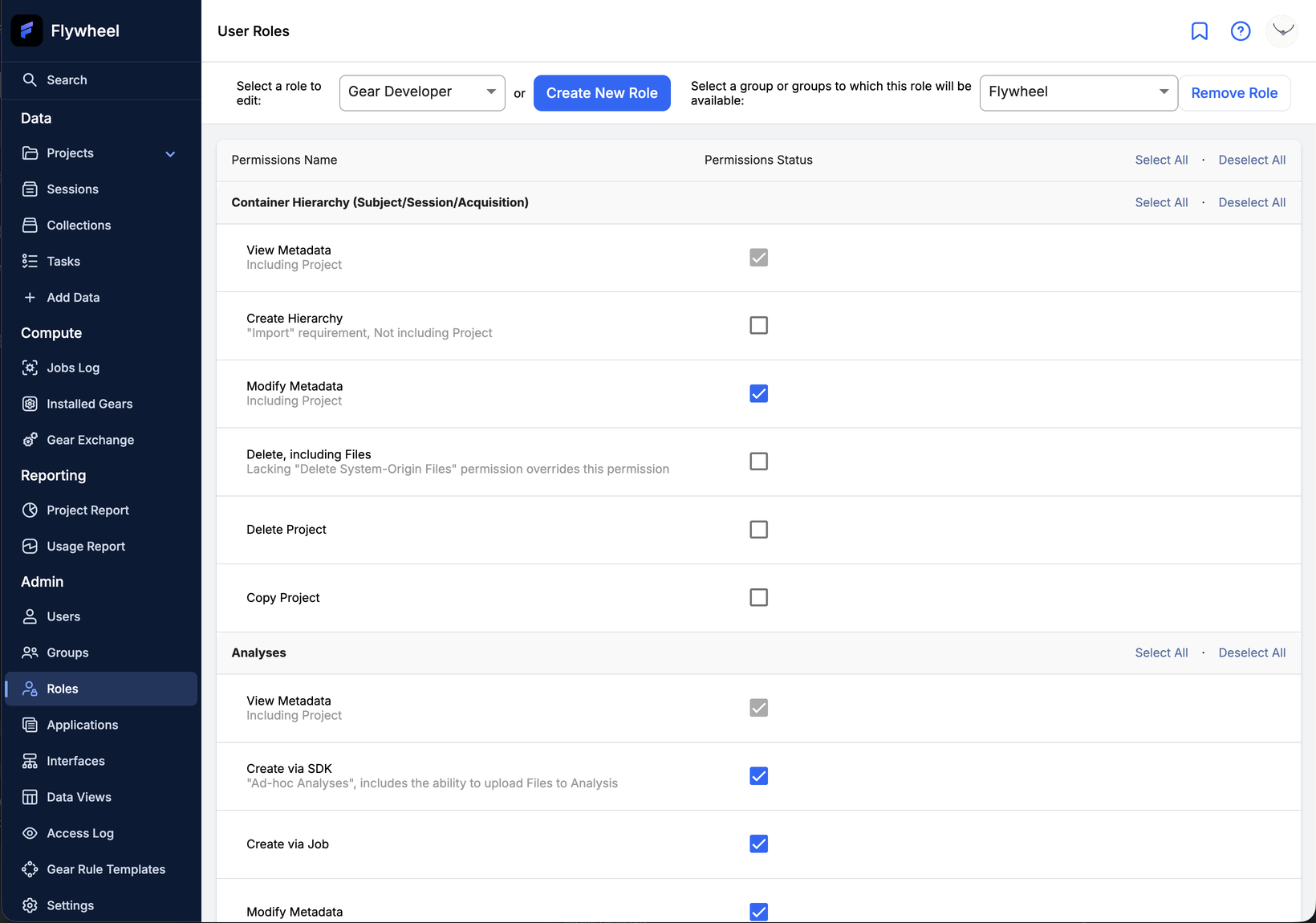The height and width of the screenshot is (923, 1316).
Task: Select All Analyses permissions
Action: point(1161,653)
